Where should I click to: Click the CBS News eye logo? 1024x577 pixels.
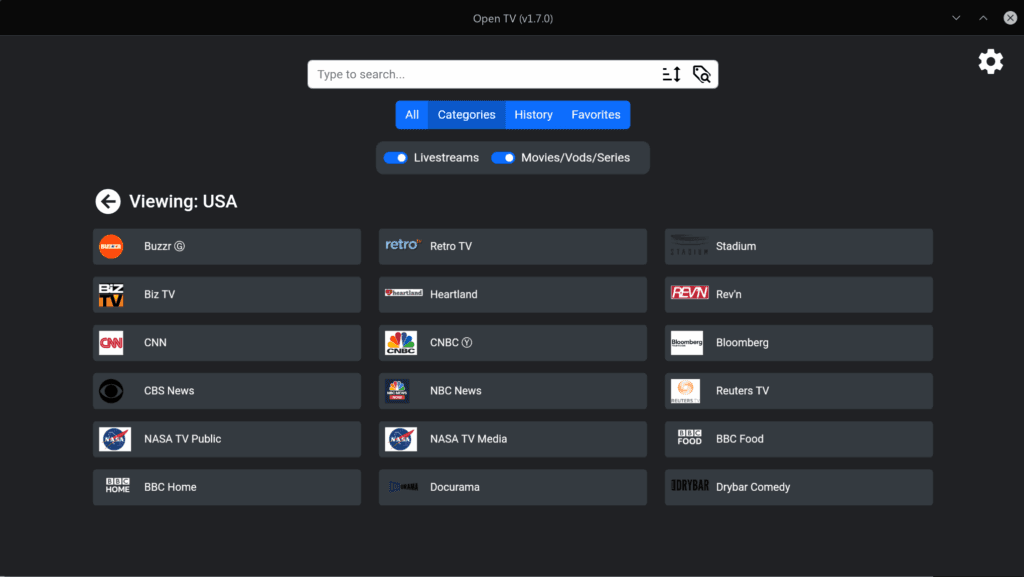coord(111,391)
